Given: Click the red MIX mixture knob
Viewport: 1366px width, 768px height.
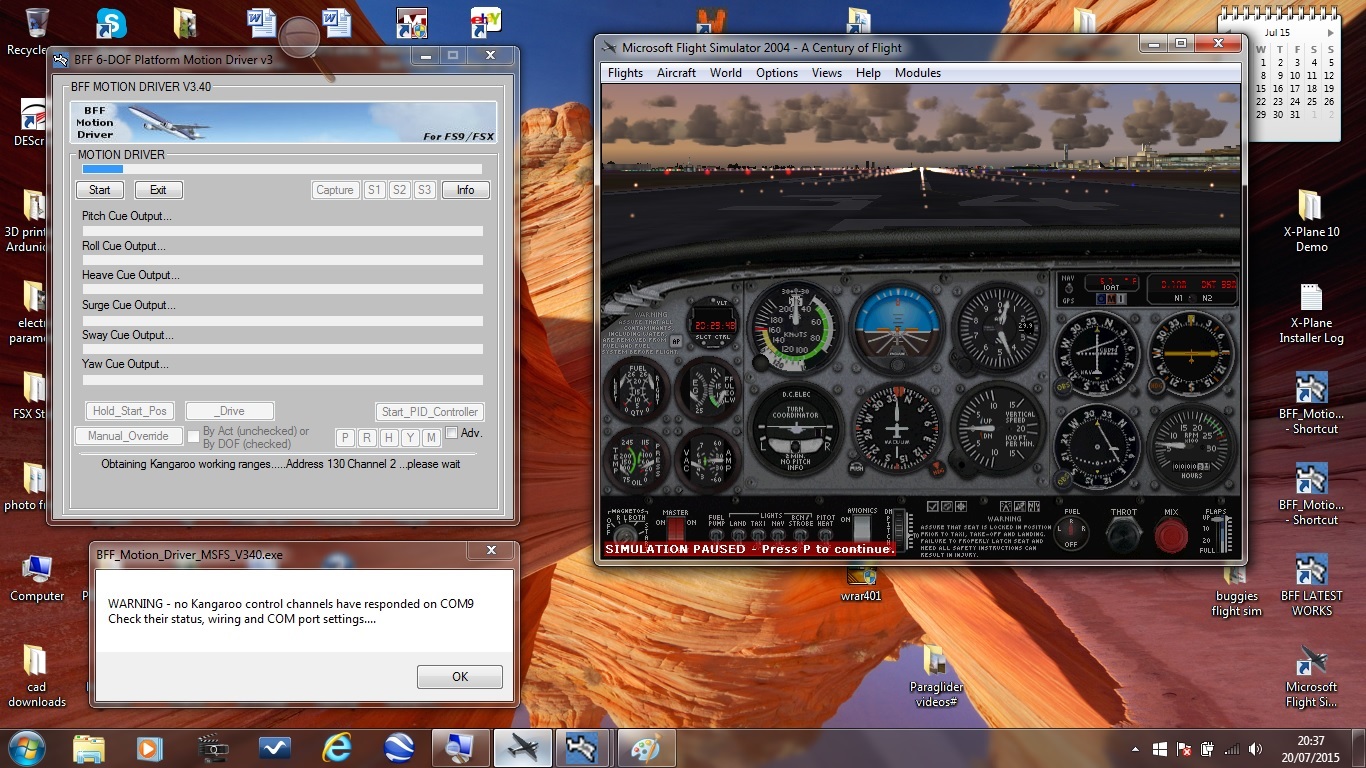Looking at the screenshot, I should 1171,534.
